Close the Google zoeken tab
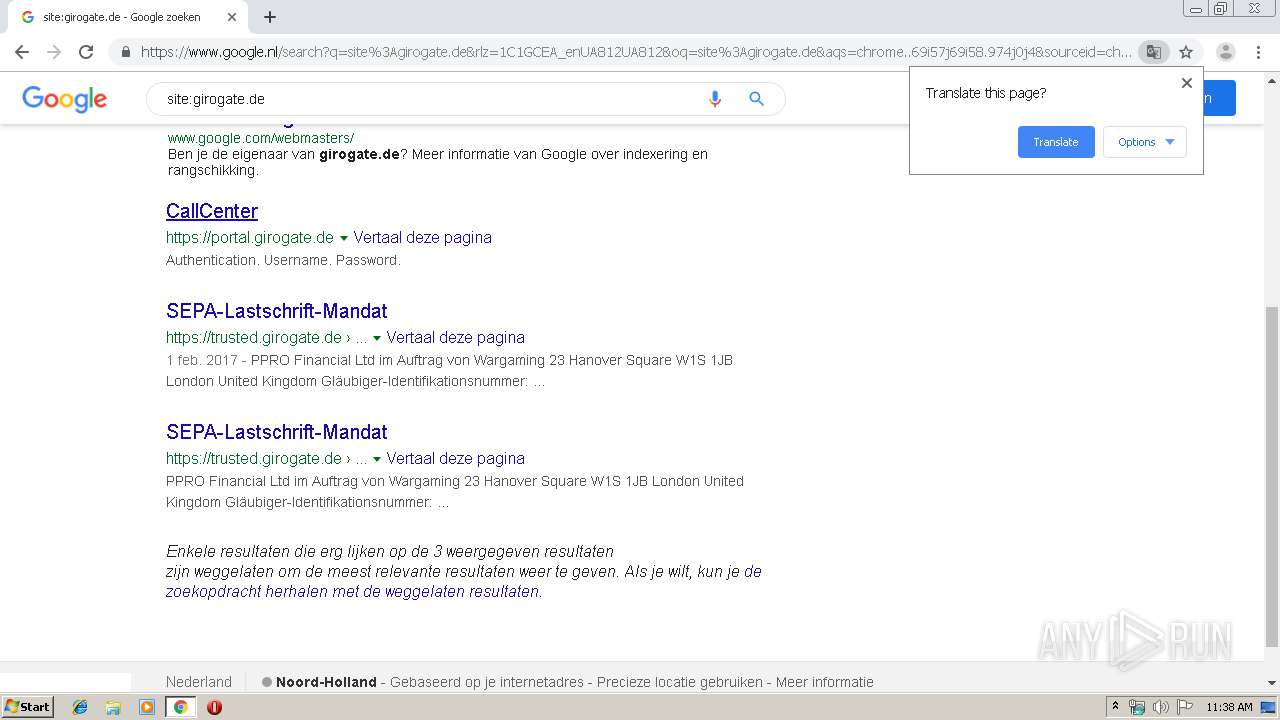 (232, 17)
